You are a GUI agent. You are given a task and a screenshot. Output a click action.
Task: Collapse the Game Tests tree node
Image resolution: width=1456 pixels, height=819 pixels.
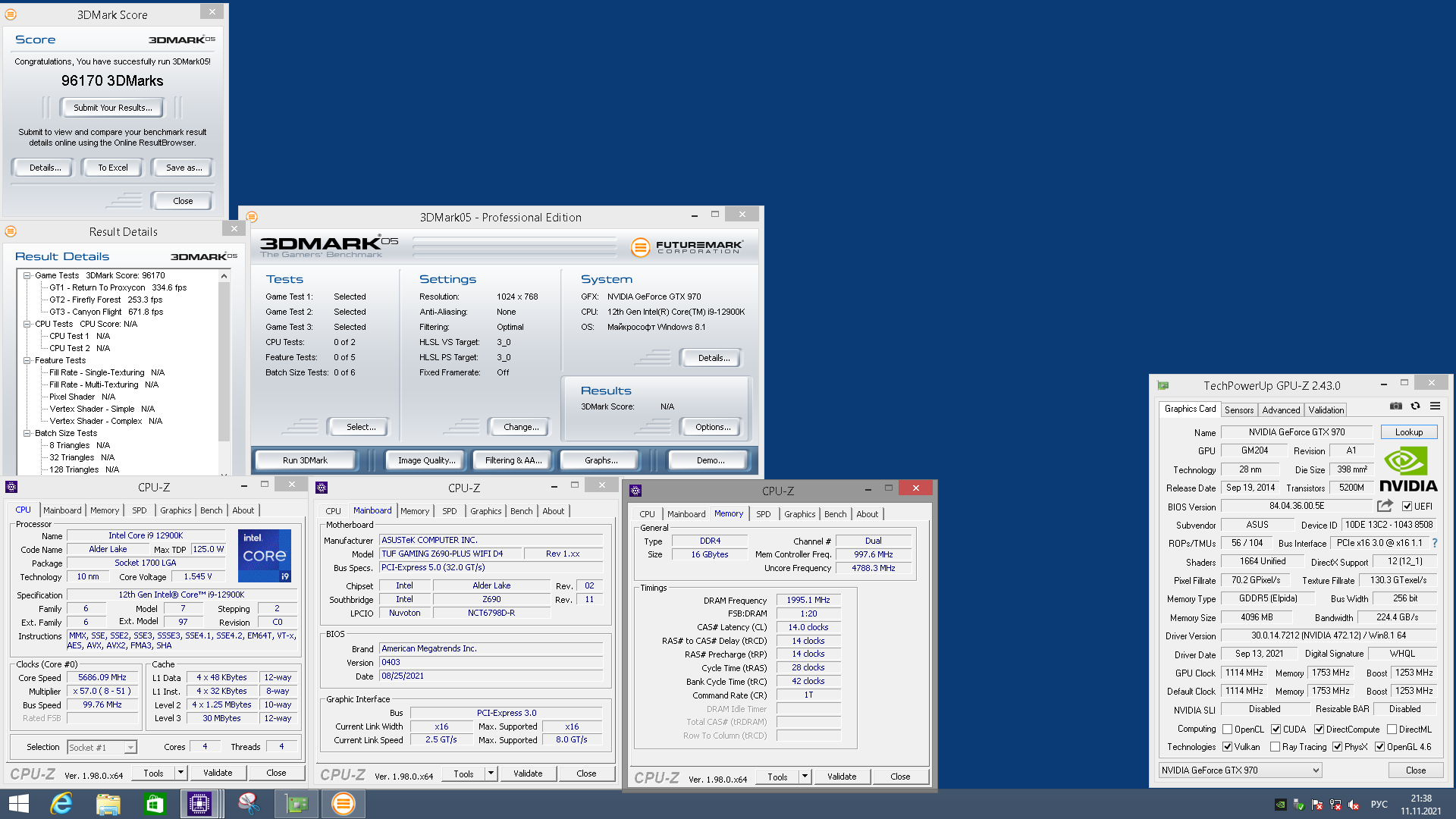[x=27, y=275]
